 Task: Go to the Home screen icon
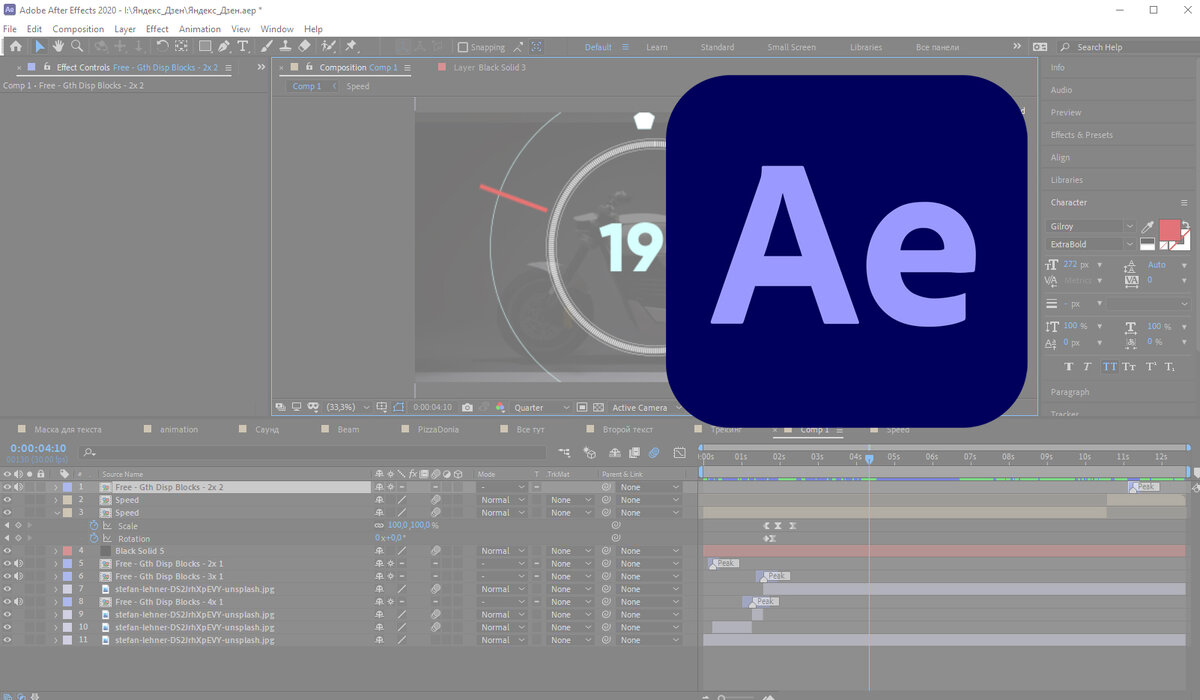(x=15, y=46)
